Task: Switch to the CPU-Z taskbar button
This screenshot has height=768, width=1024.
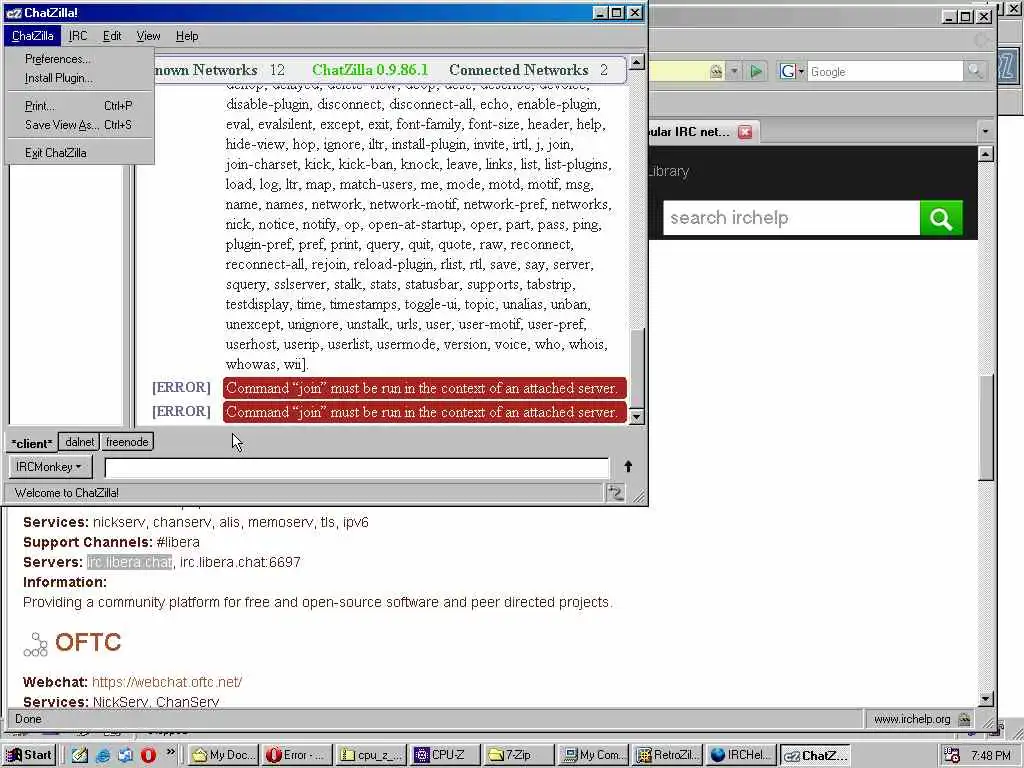Action: (445, 755)
